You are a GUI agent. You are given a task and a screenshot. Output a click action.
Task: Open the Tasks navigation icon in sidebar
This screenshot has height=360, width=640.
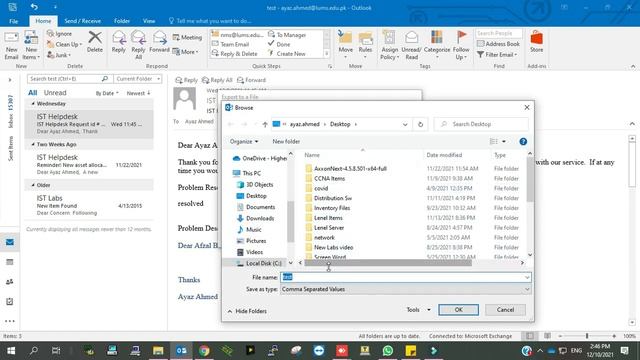pyautogui.click(x=10, y=301)
